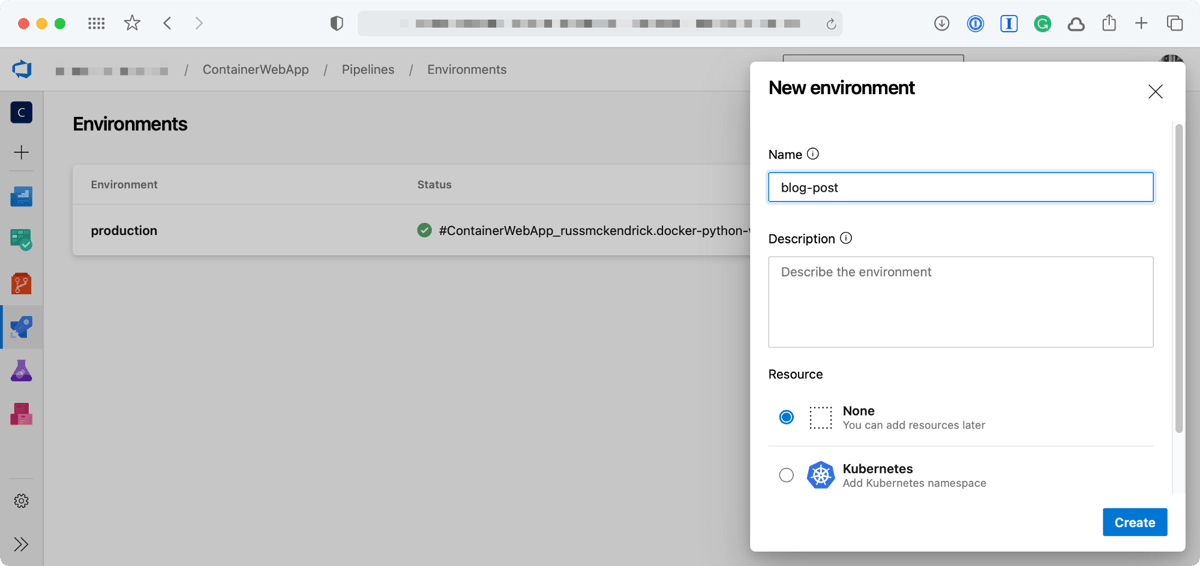Click the panel's vertical scrollbar
The width and height of the screenshot is (1200, 566).
coord(1178,280)
